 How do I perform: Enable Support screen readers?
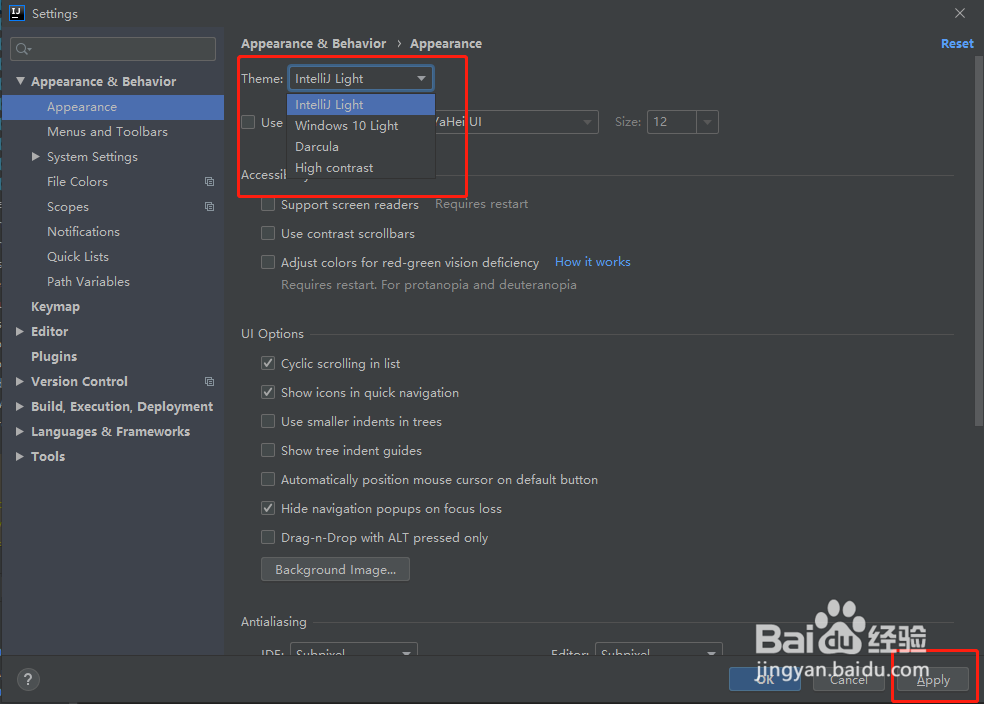[x=268, y=205]
